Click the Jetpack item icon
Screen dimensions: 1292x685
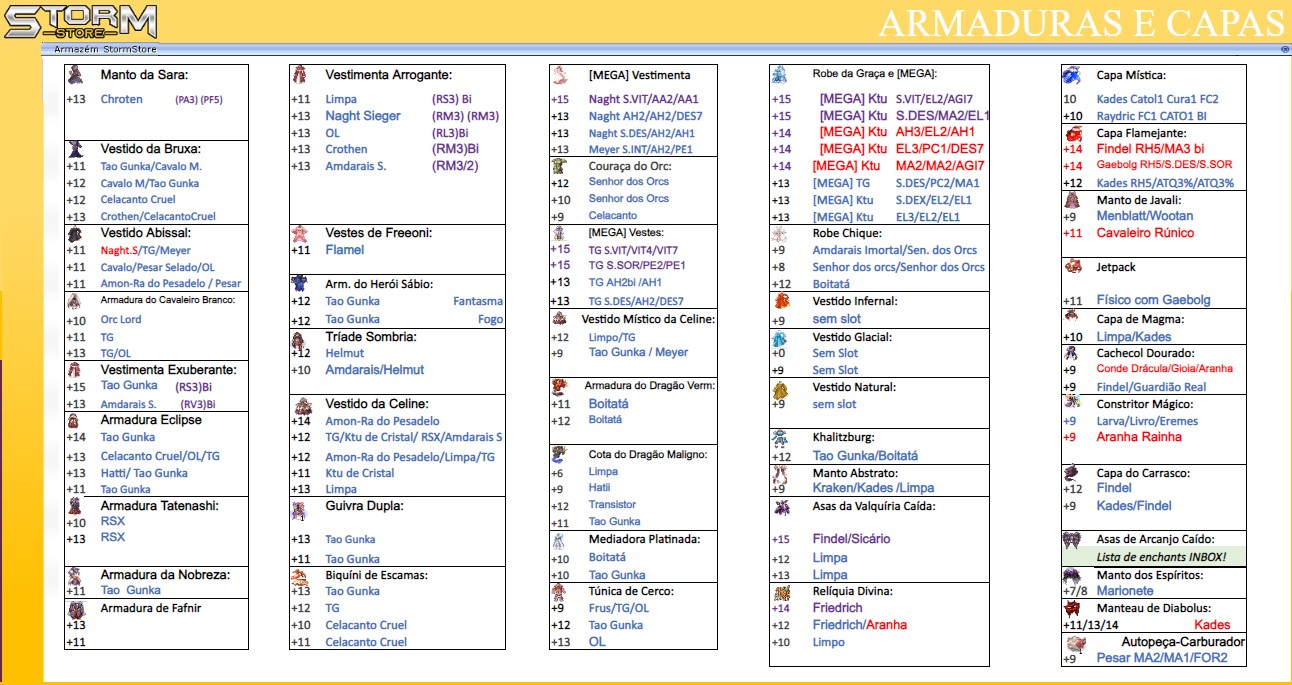coord(1073,267)
